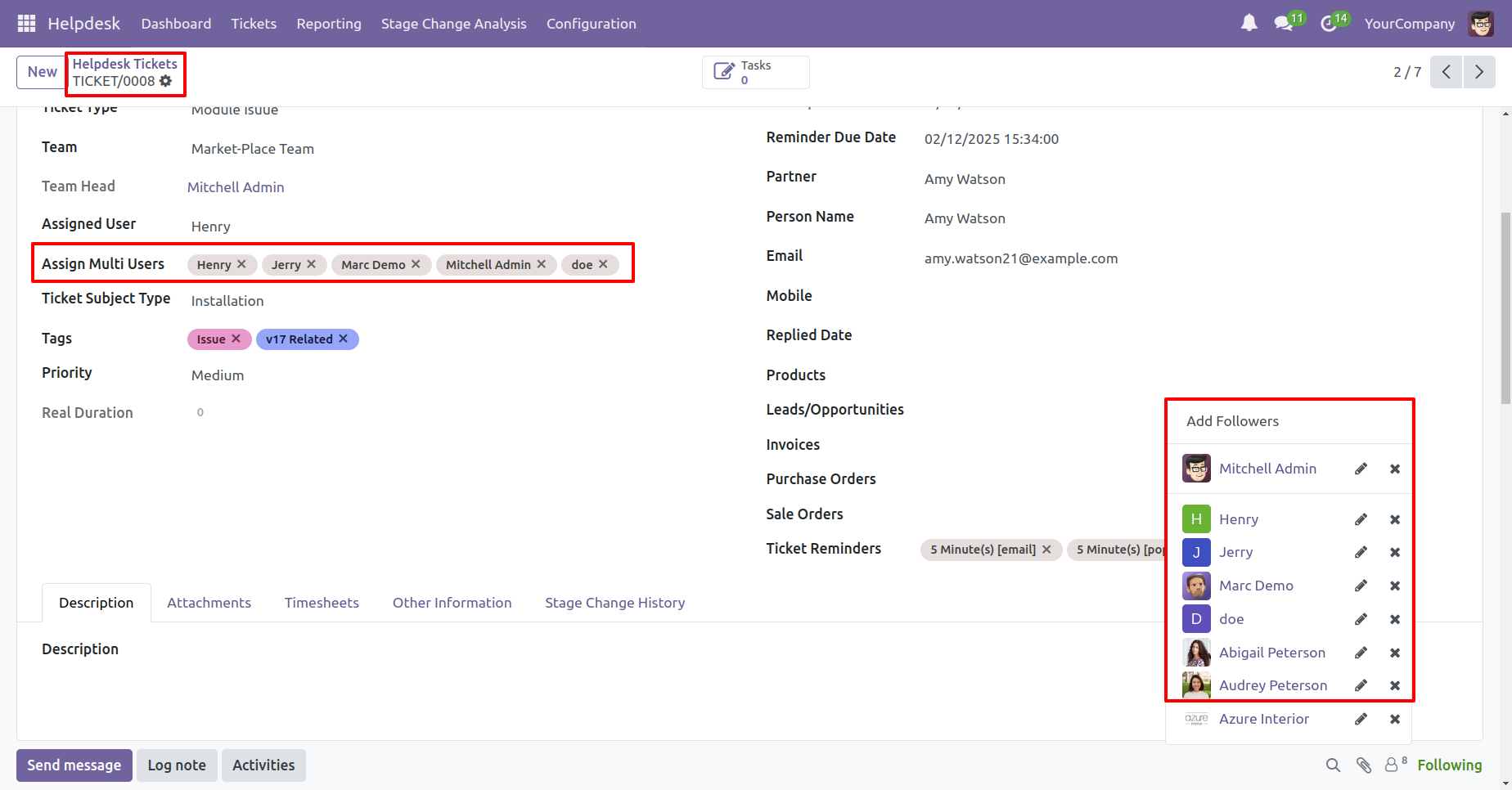The width and height of the screenshot is (1512, 790).
Task: Remove the v17 Related tag
Action: click(x=343, y=339)
